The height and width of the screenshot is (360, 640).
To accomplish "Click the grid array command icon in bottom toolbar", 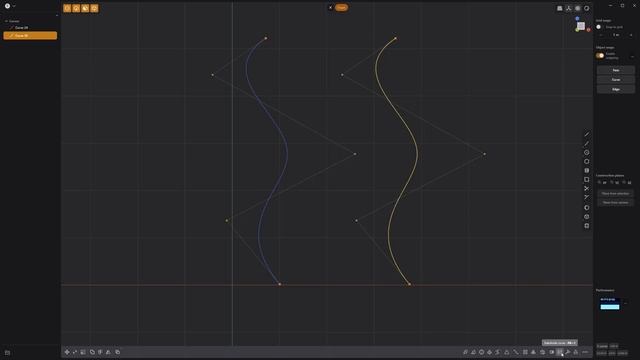I will (525, 352).
